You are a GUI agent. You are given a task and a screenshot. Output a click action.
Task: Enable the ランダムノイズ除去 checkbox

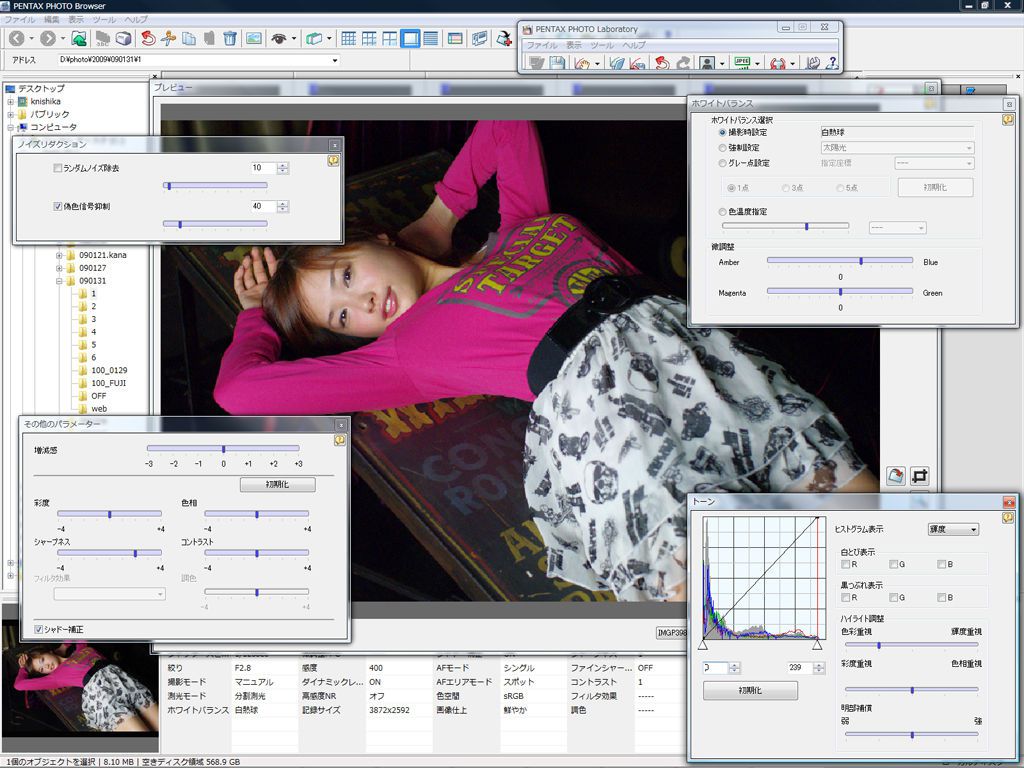[58, 168]
